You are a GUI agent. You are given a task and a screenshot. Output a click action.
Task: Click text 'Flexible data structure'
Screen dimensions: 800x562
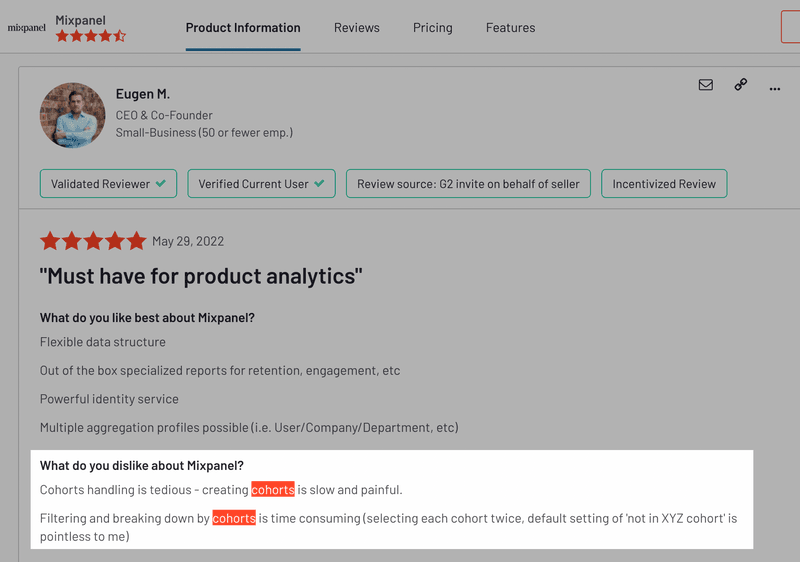tap(103, 342)
